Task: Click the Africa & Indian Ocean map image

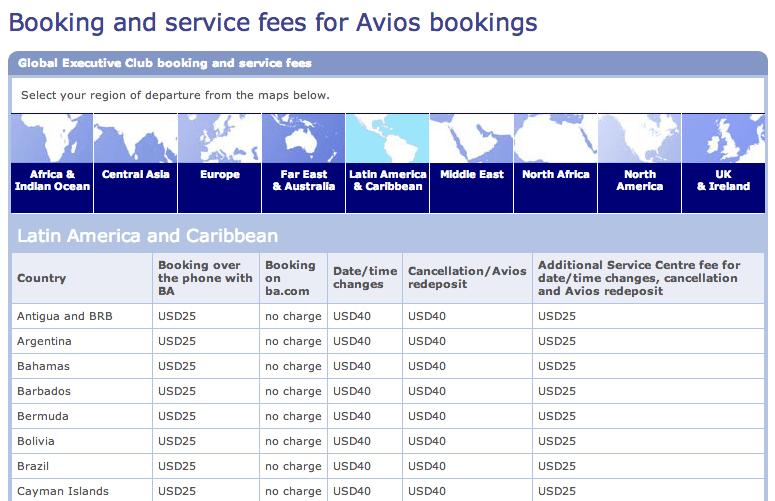Action: pyautogui.click(x=52, y=138)
